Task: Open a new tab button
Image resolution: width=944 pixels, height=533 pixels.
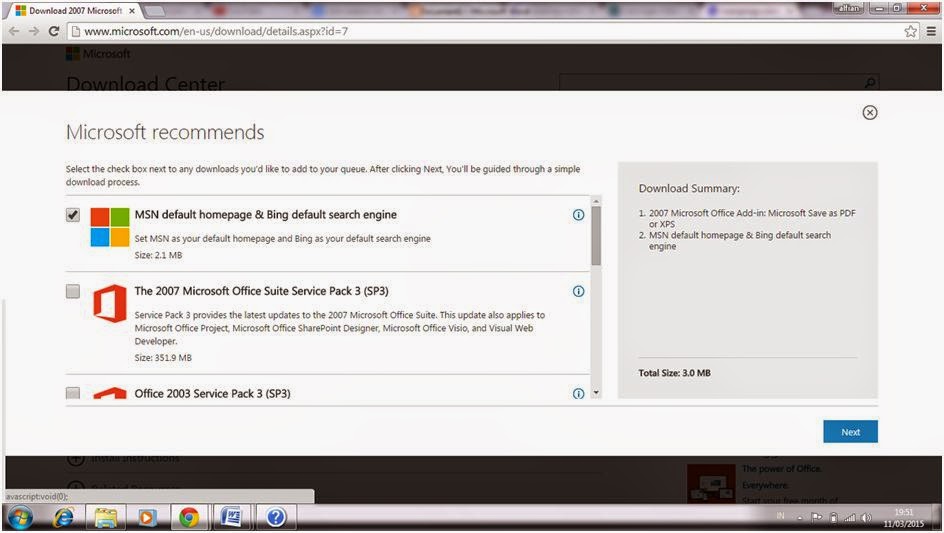Action: click(155, 11)
